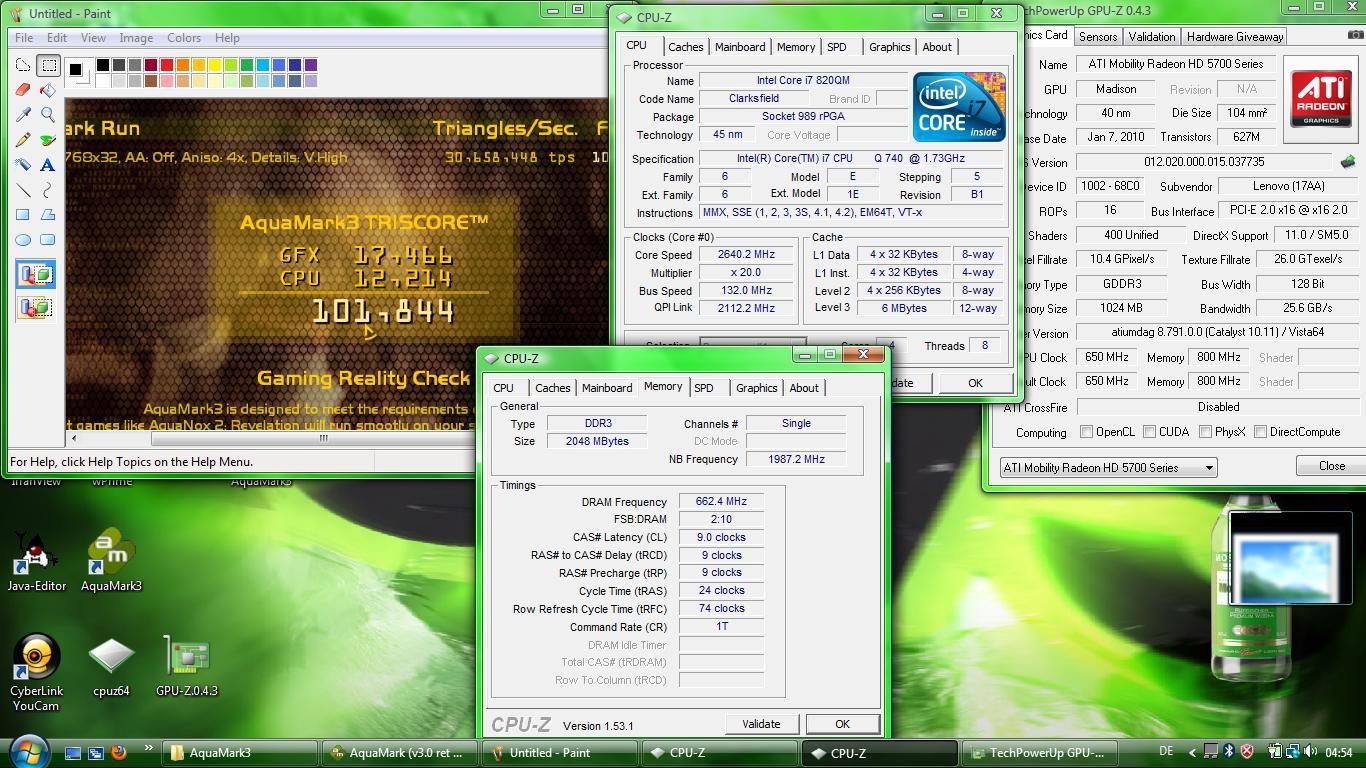The image size is (1366, 768).
Task: Select opaque selection mode option in Paint
Action: tap(35, 275)
